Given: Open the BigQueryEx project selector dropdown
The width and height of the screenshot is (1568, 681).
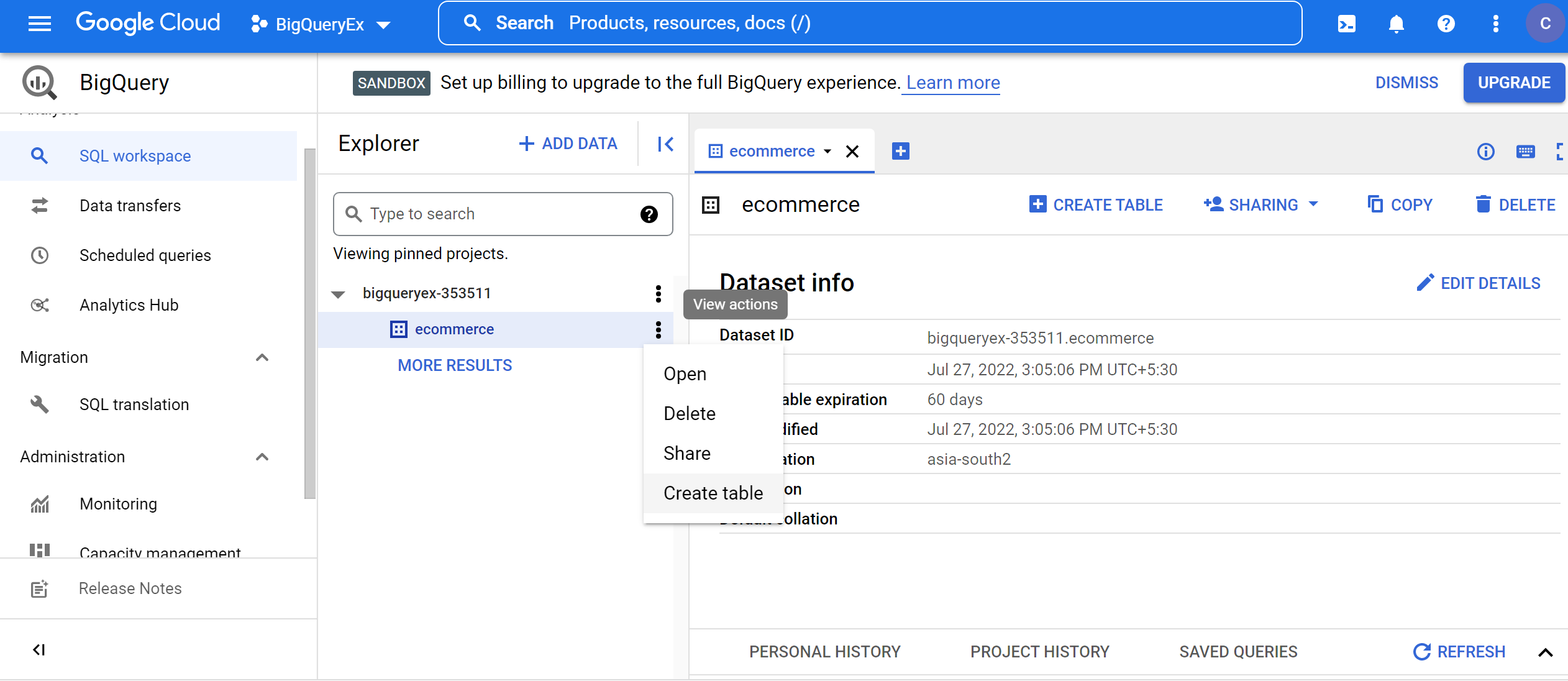Looking at the screenshot, I should tap(320, 24).
